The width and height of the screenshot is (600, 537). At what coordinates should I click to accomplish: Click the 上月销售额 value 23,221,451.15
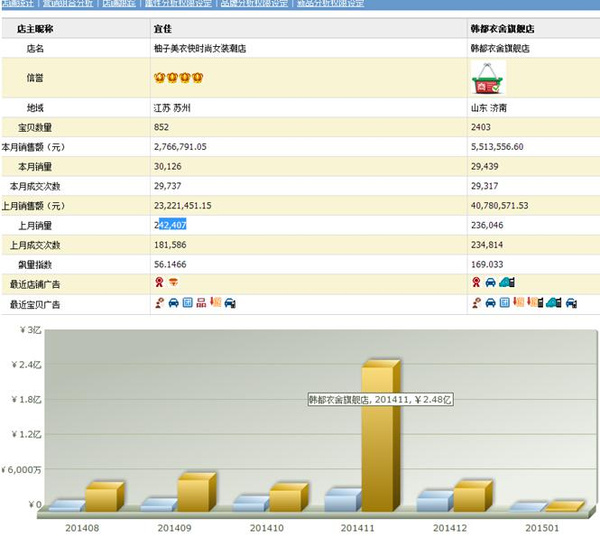coord(183,206)
